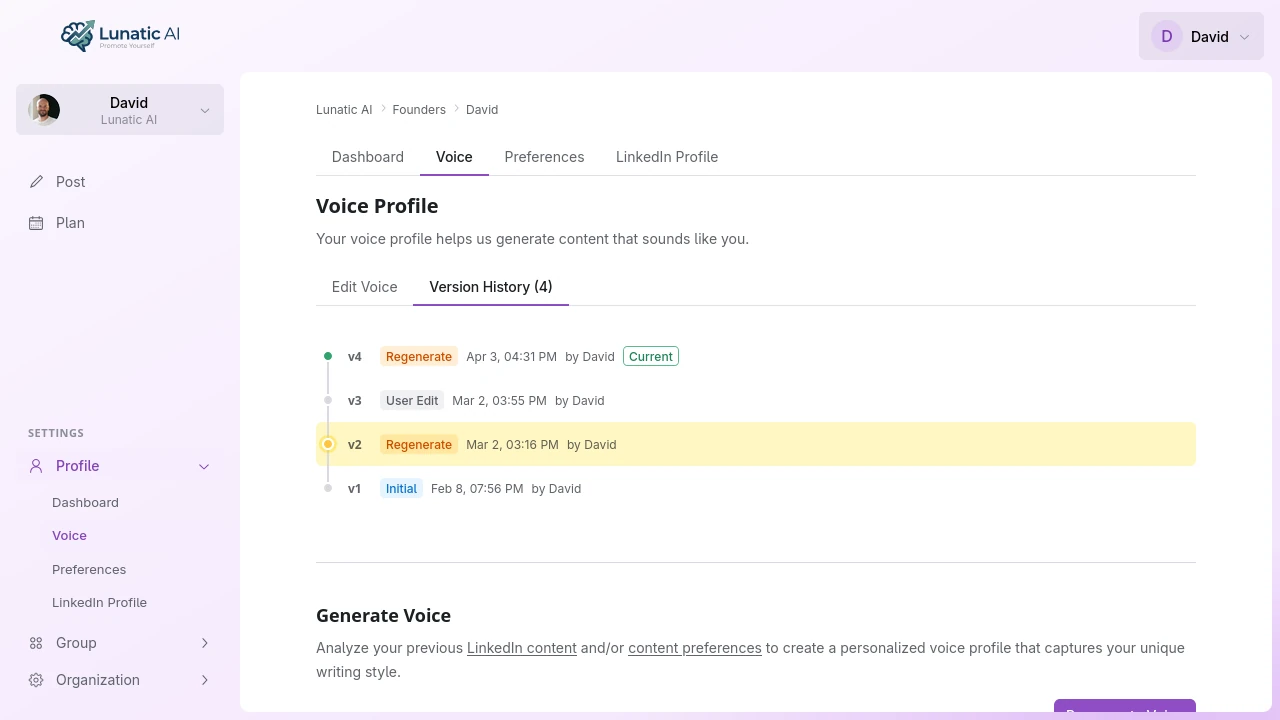The height and width of the screenshot is (720, 1280).
Task: Click Initial badge on v1 row
Action: (401, 488)
